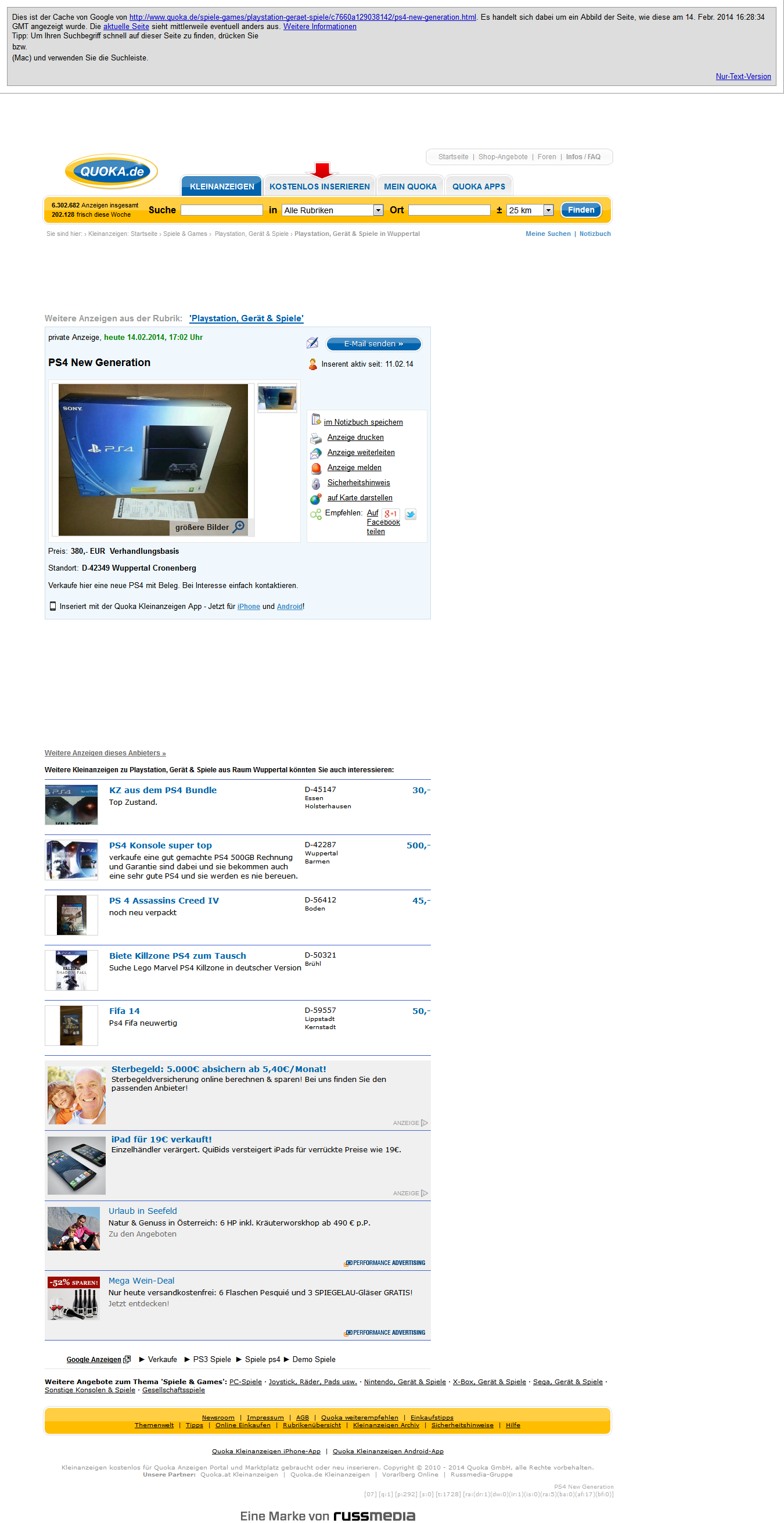
Task: Click the email envelope icon beside E-Mail senden
Action: click(x=312, y=343)
